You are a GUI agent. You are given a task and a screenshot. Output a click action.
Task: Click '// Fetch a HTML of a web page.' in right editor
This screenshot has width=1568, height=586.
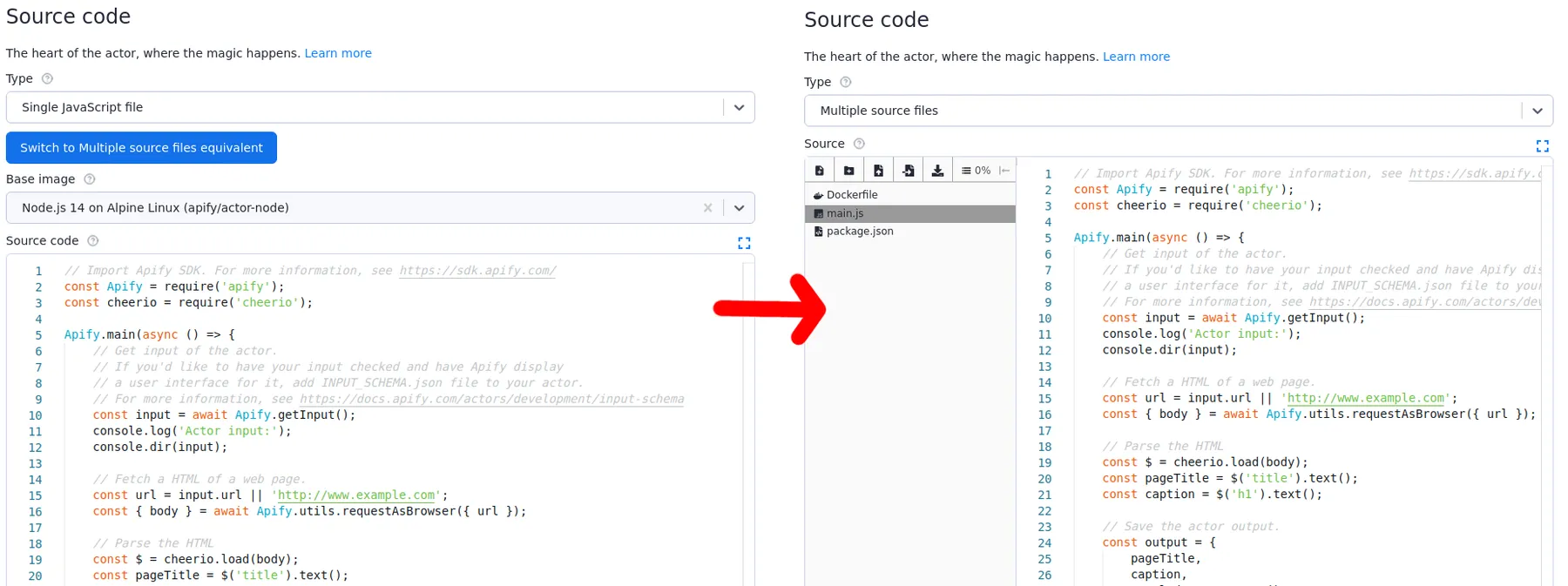tap(1209, 382)
